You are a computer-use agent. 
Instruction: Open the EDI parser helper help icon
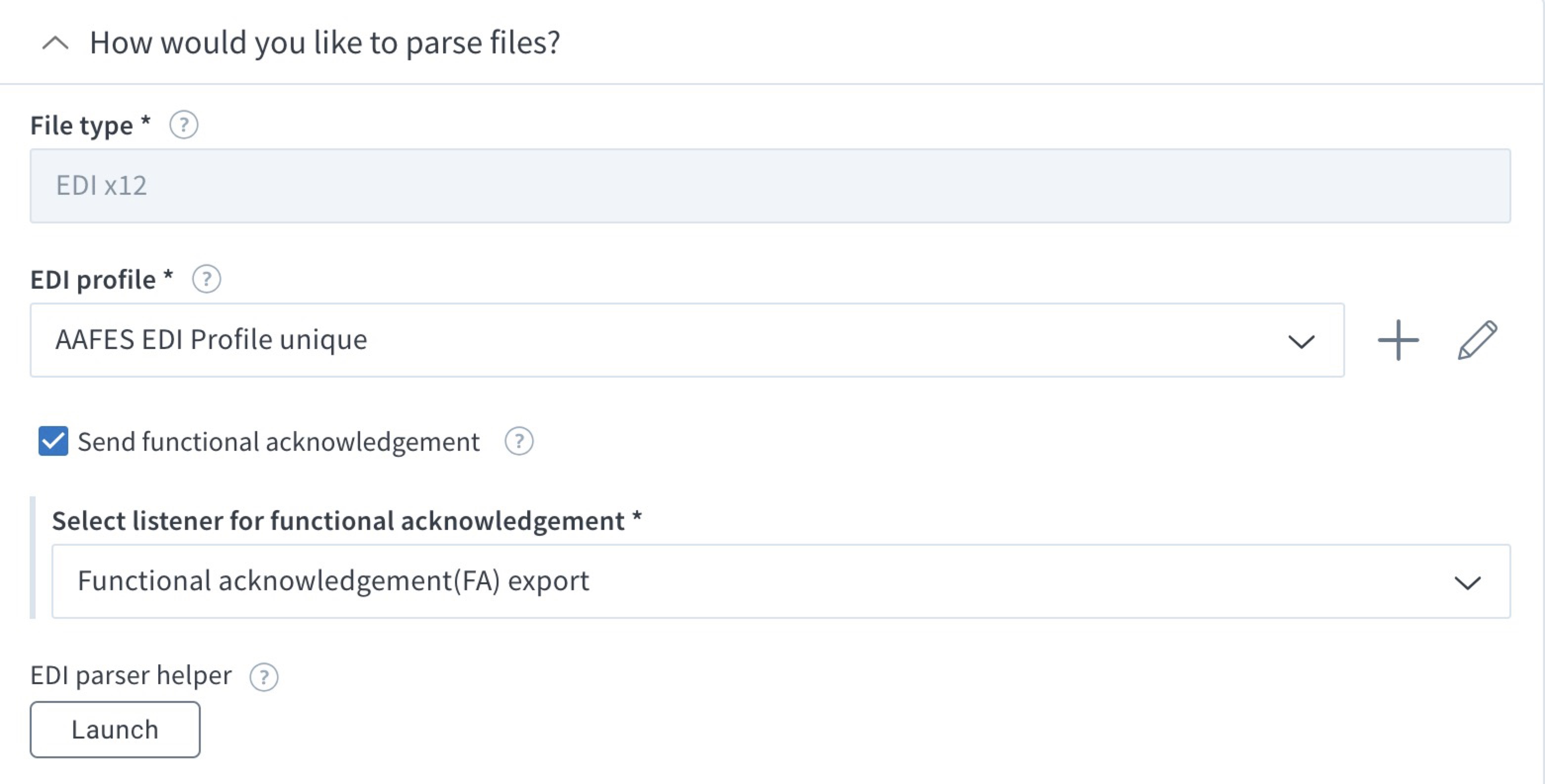tap(263, 678)
